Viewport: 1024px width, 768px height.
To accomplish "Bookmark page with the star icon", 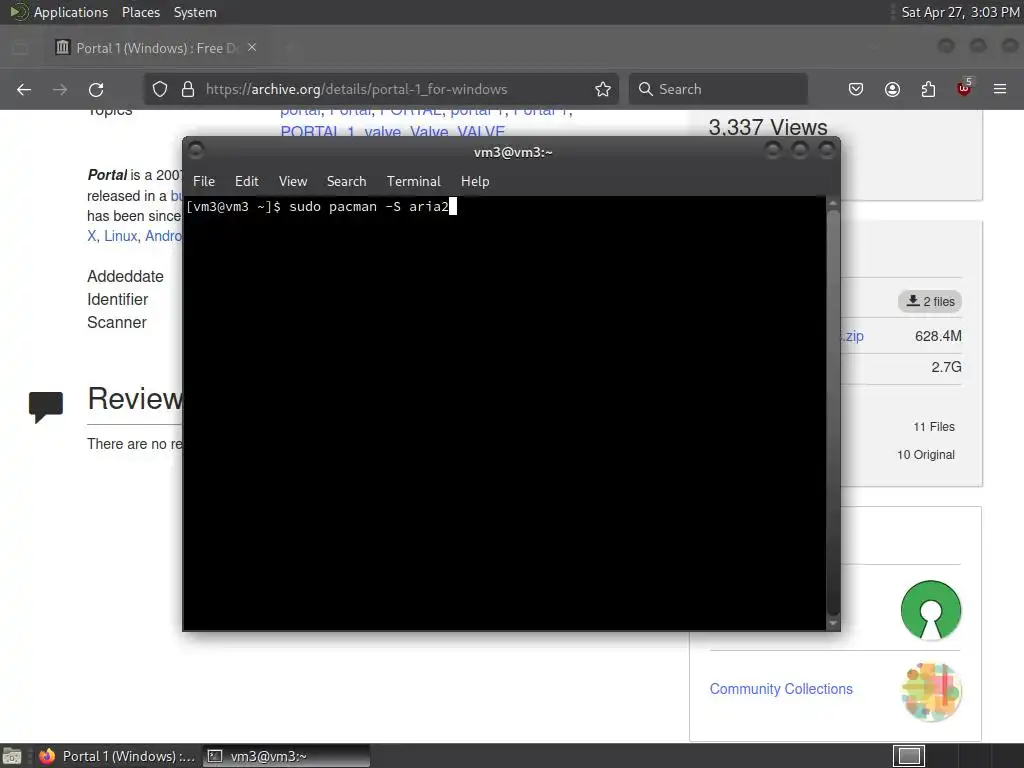I will coord(603,89).
